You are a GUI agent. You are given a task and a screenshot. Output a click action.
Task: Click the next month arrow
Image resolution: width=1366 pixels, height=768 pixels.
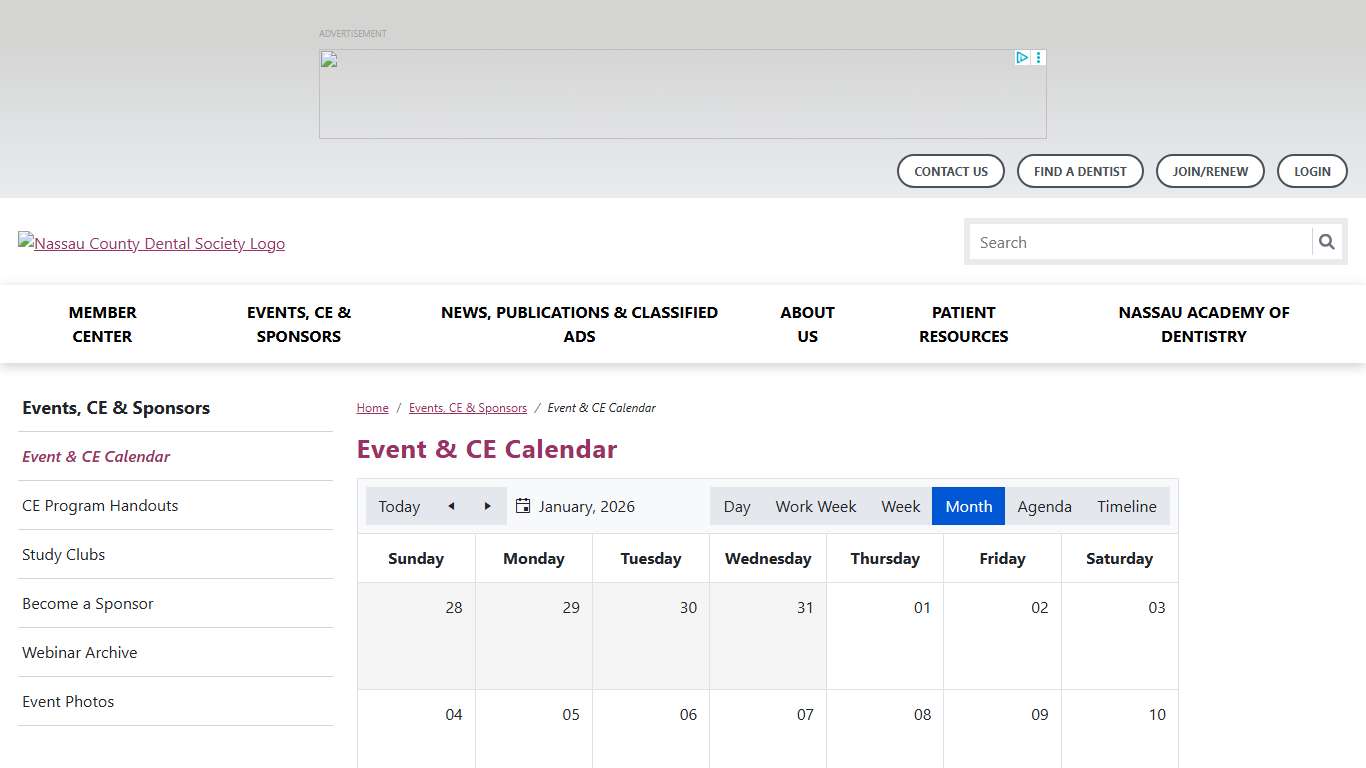tap(487, 506)
